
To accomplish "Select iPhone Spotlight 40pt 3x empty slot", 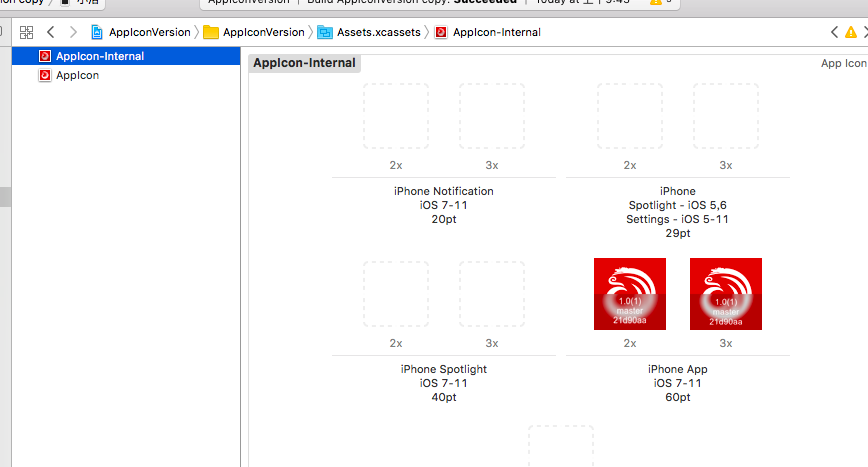I will pyautogui.click(x=492, y=294).
